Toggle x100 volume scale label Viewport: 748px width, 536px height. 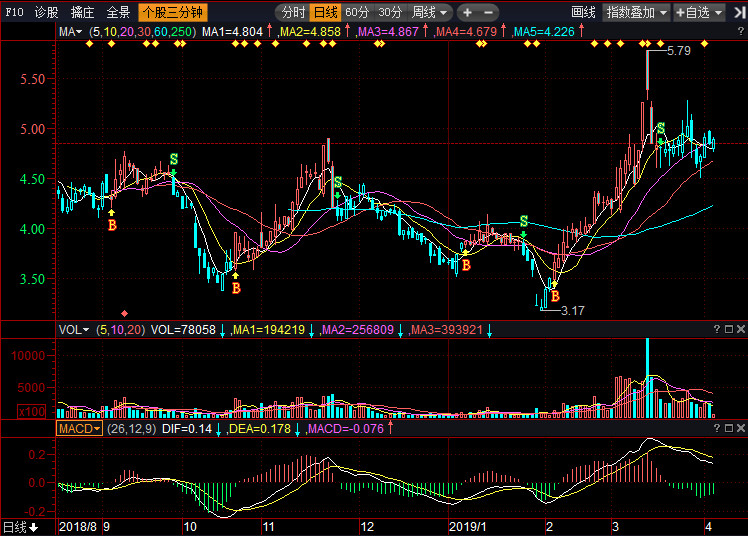tap(31, 412)
